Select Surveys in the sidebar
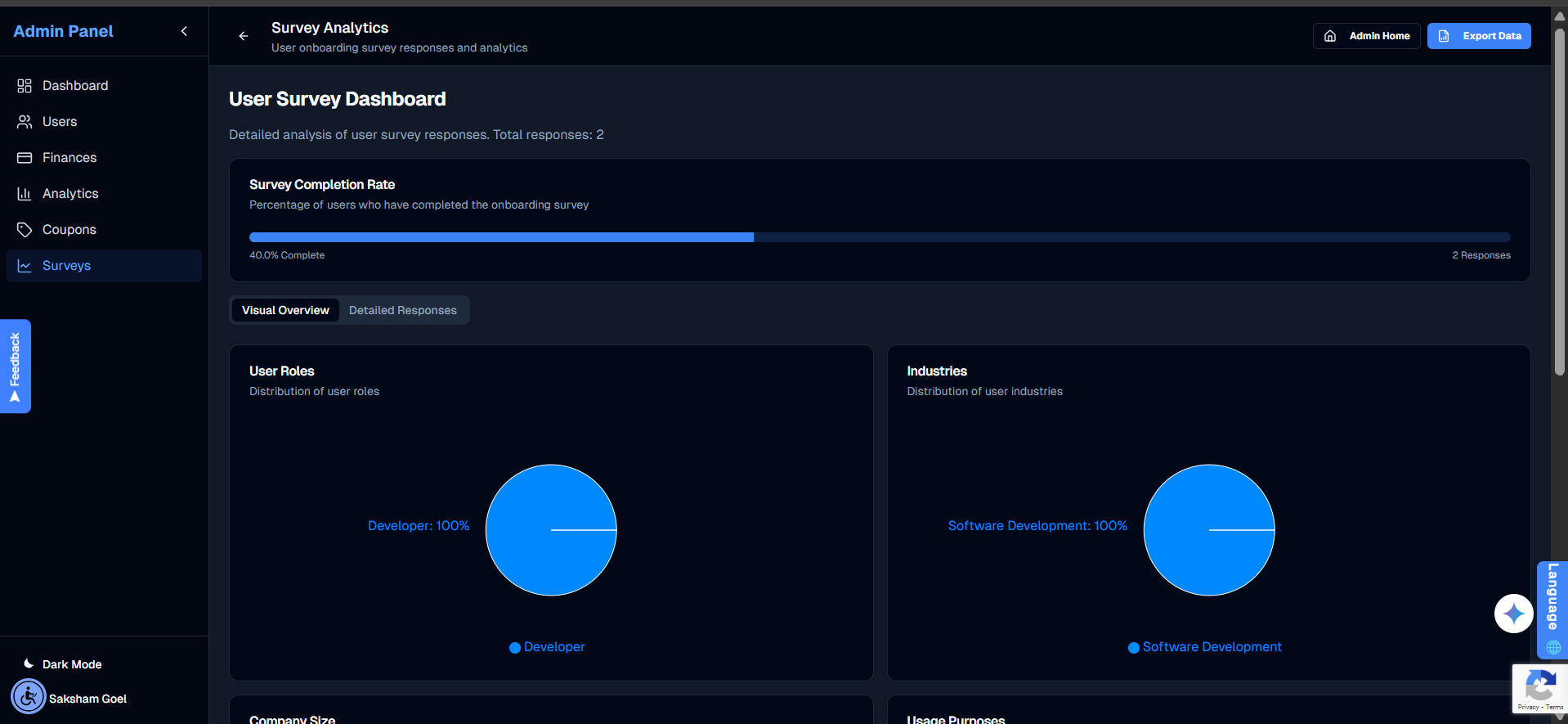Viewport: 1568px width, 724px height. point(104,266)
